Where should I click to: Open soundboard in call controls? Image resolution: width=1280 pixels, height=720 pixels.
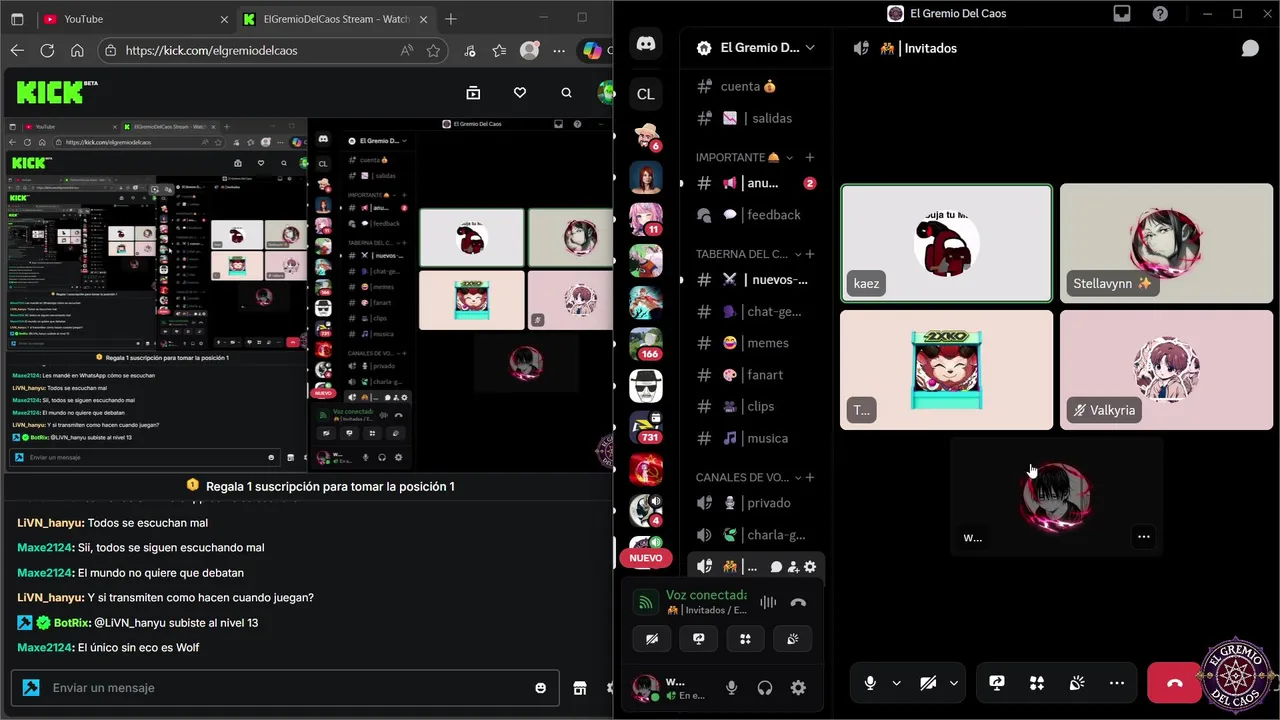(1077, 683)
